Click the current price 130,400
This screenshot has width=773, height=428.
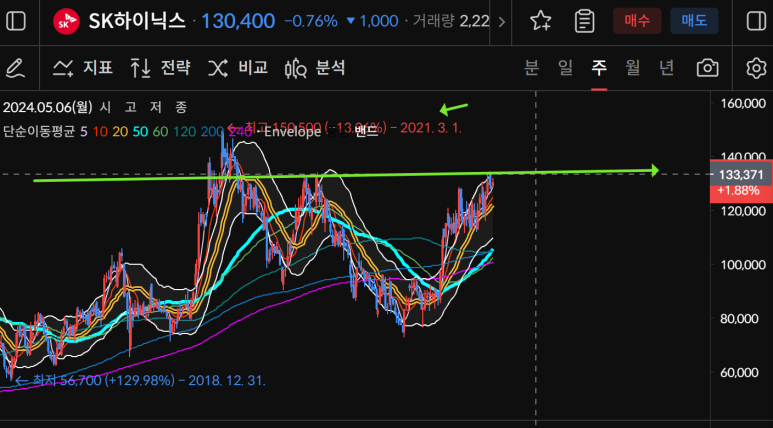click(x=238, y=21)
